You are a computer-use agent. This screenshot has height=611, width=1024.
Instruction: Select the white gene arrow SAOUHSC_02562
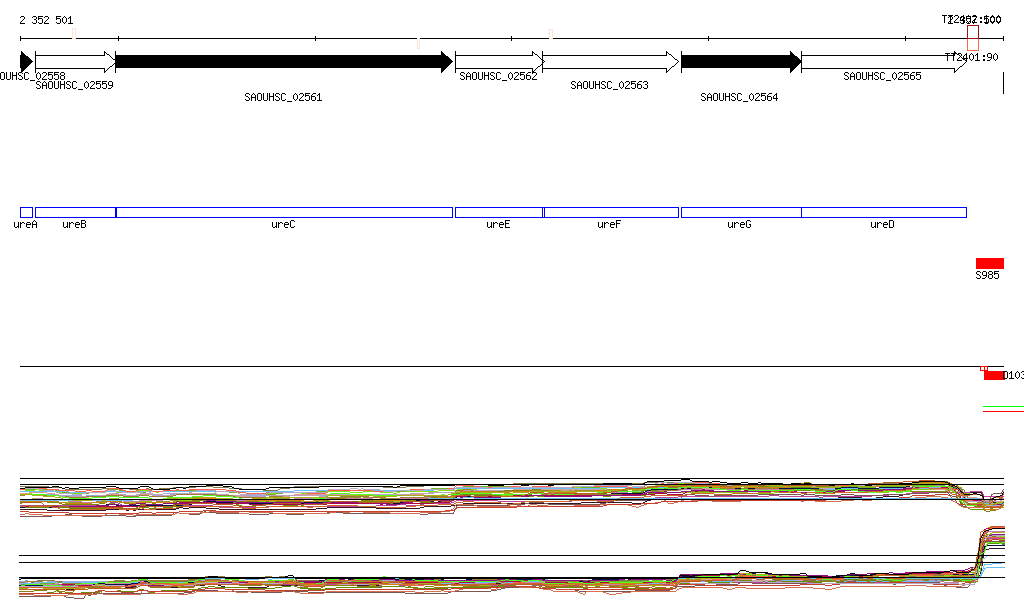(500, 62)
